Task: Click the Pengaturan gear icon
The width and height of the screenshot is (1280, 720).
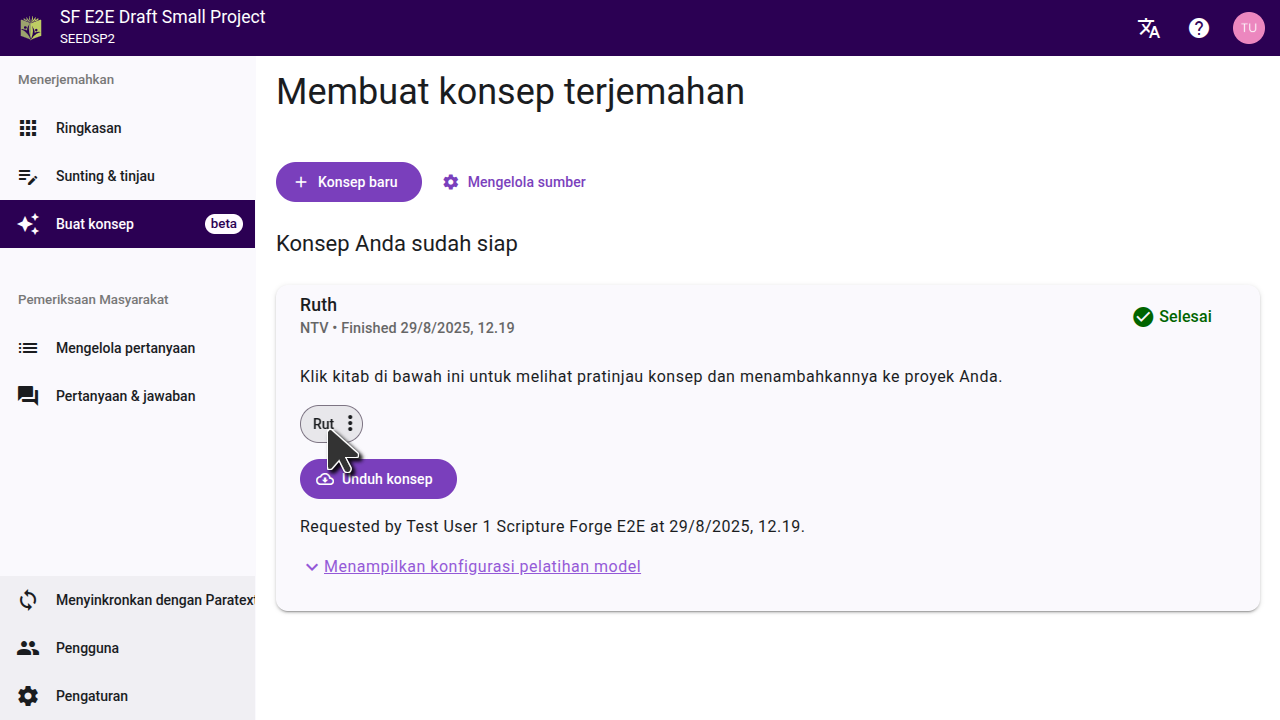Action: [x=28, y=696]
